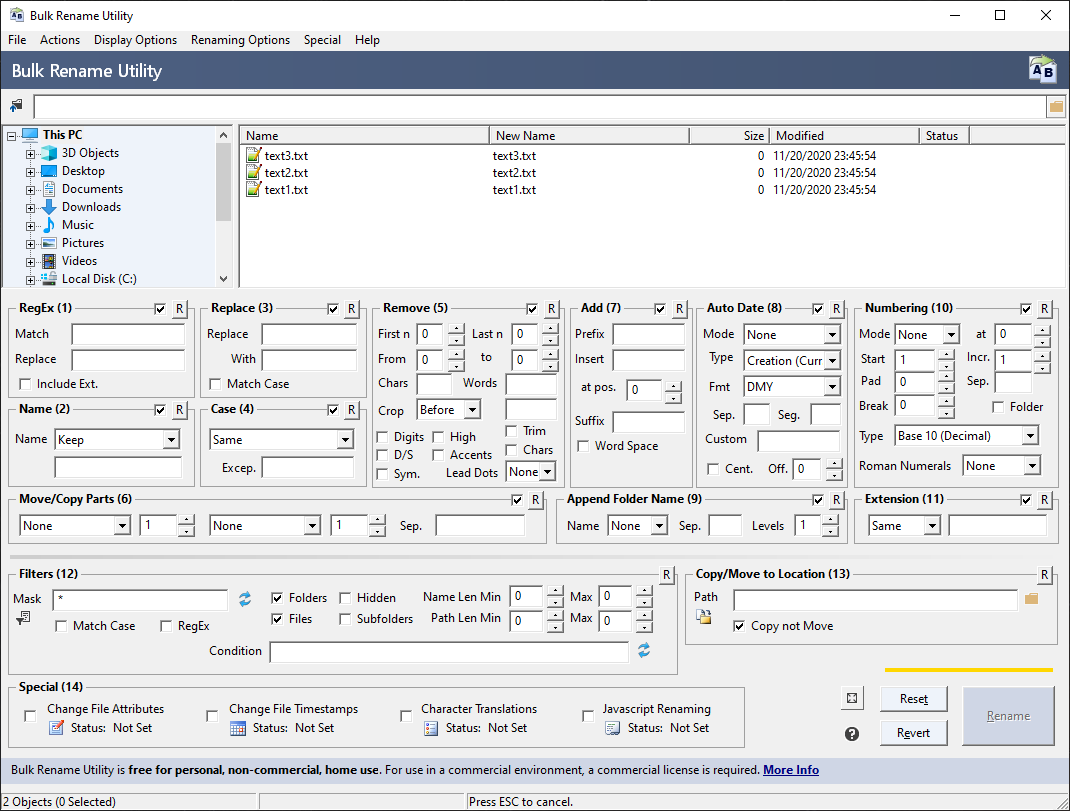Open the Actions menu
The image size is (1070, 811).
pos(60,40)
